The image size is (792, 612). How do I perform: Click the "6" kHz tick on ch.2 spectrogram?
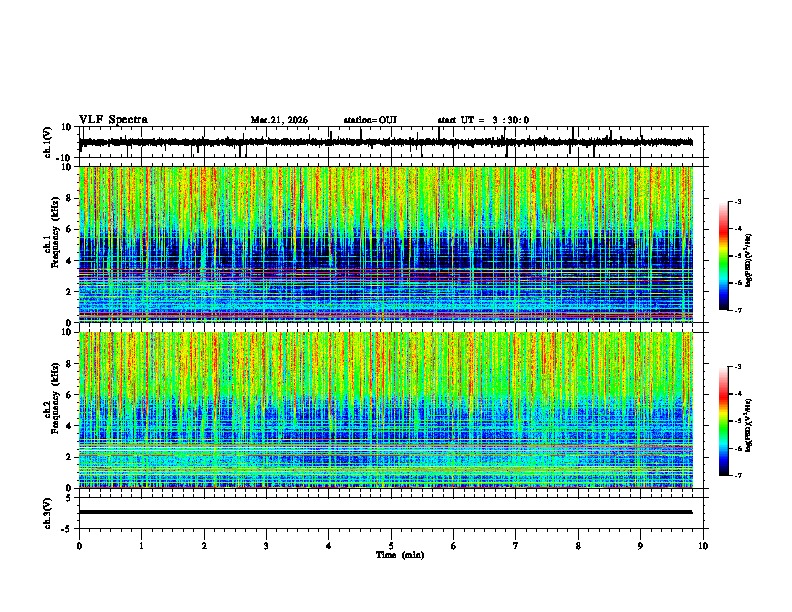(69, 395)
